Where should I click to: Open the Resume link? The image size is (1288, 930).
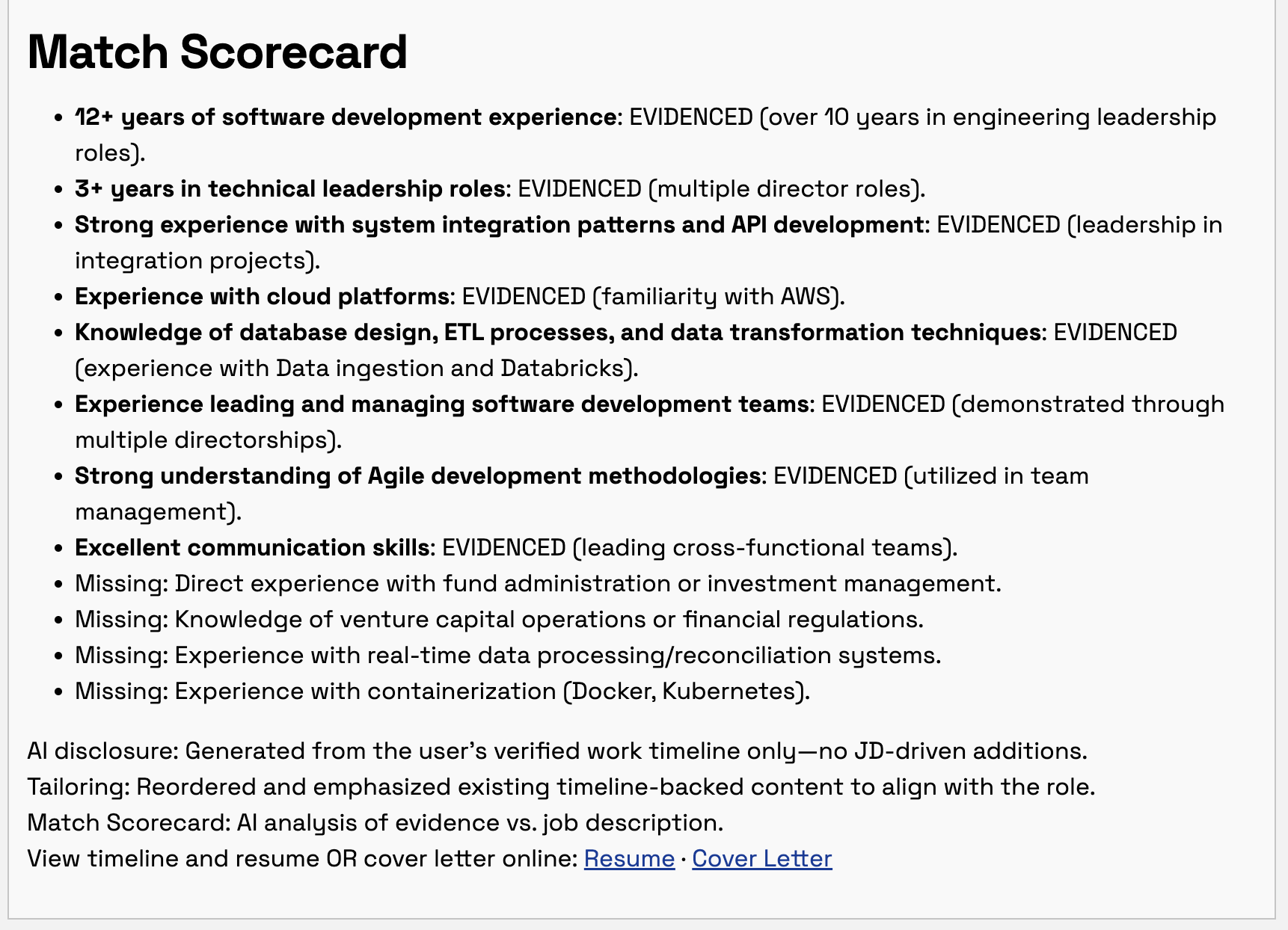(629, 858)
